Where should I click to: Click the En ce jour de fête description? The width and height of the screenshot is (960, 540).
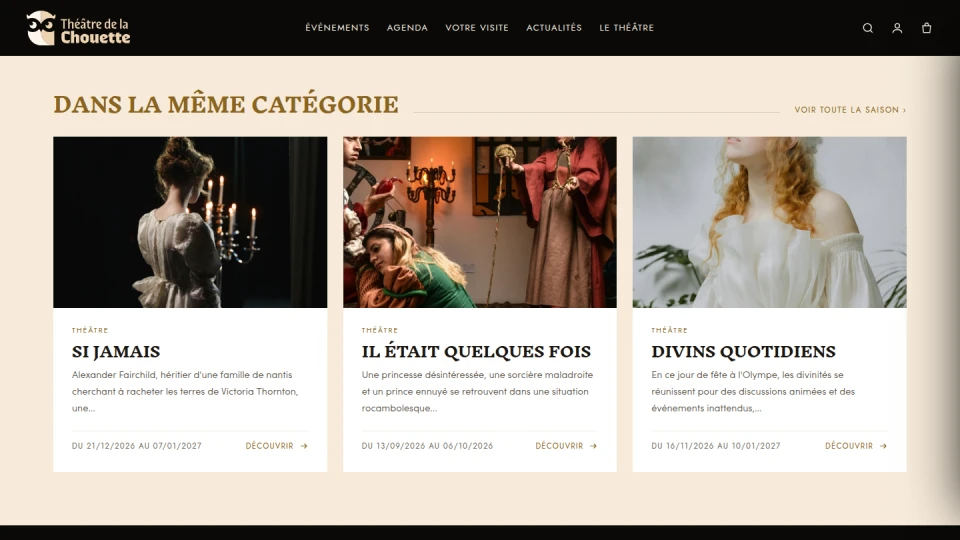click(x=753, y=391)
